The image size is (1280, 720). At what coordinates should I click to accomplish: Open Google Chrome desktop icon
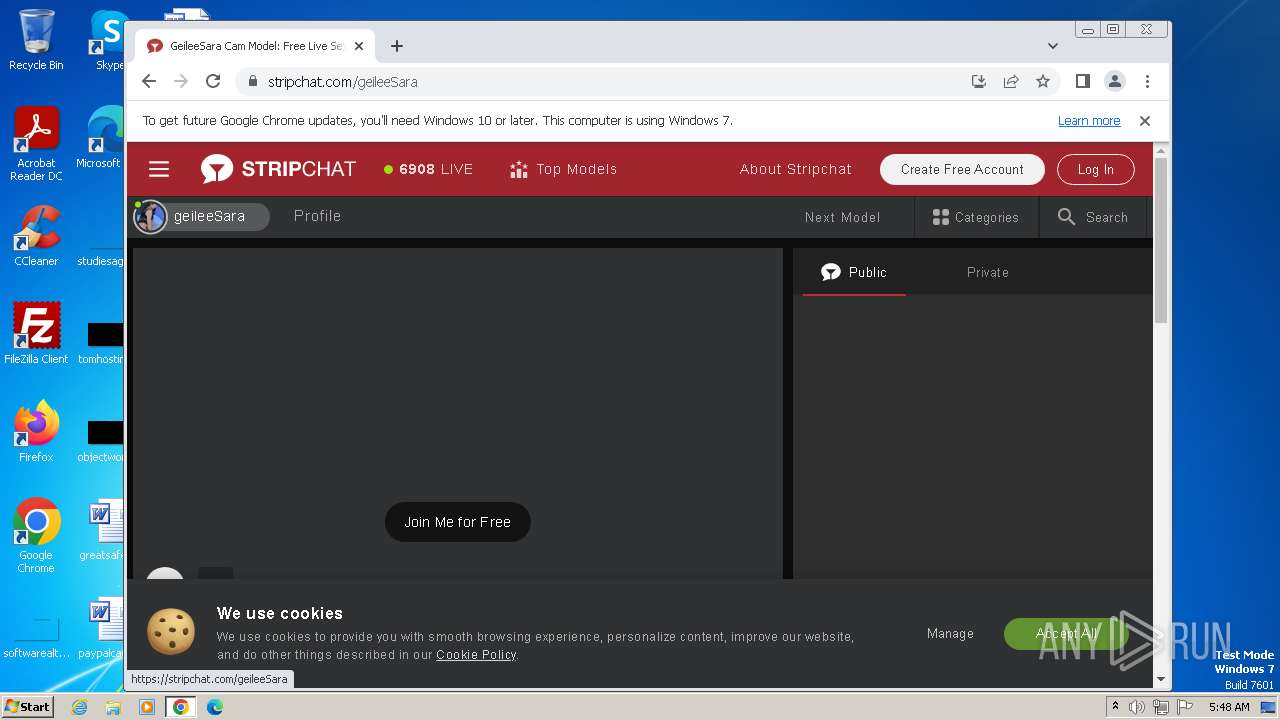(x=36, y=536)
